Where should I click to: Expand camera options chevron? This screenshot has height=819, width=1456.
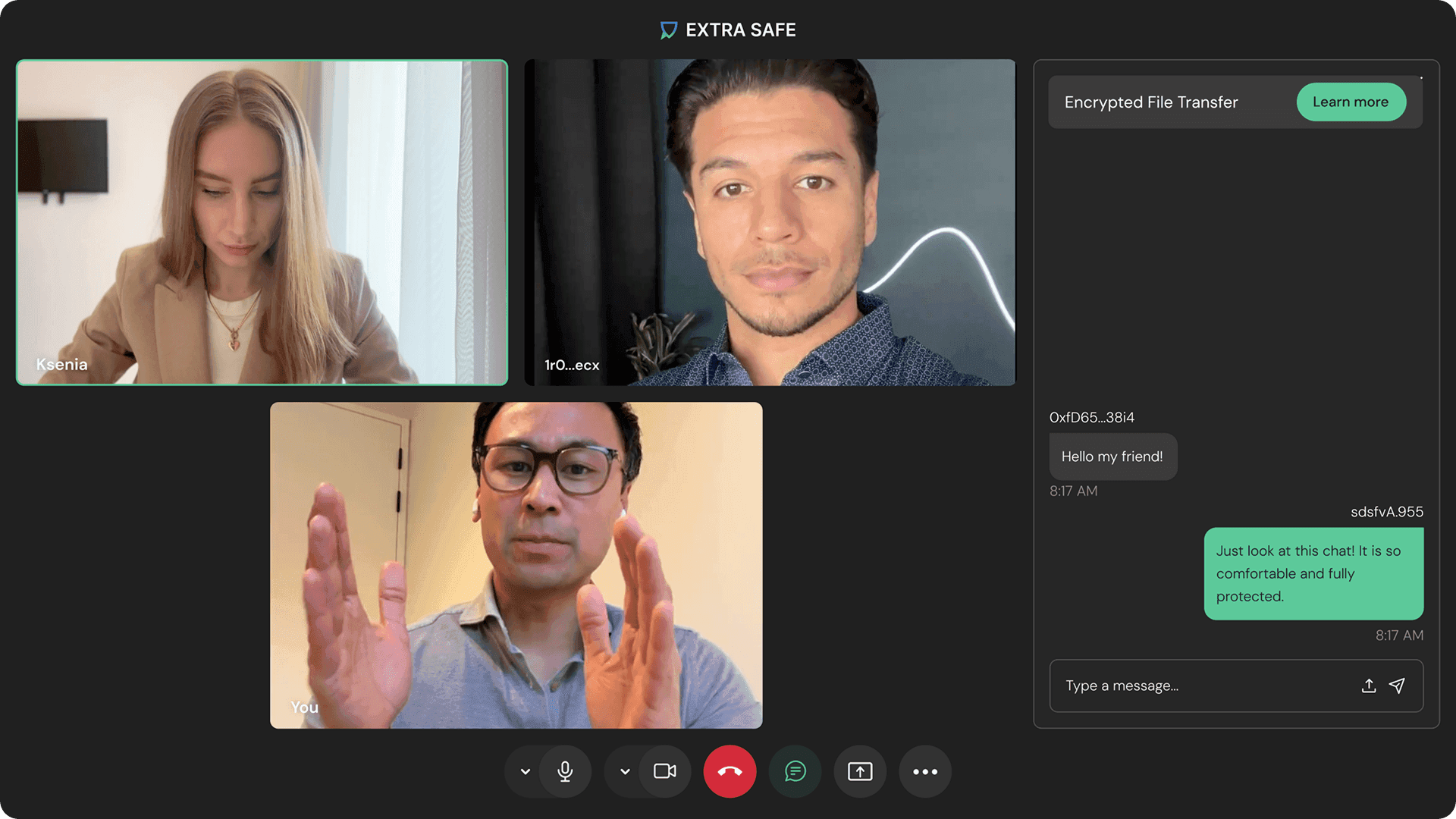[x=625, y=771]
